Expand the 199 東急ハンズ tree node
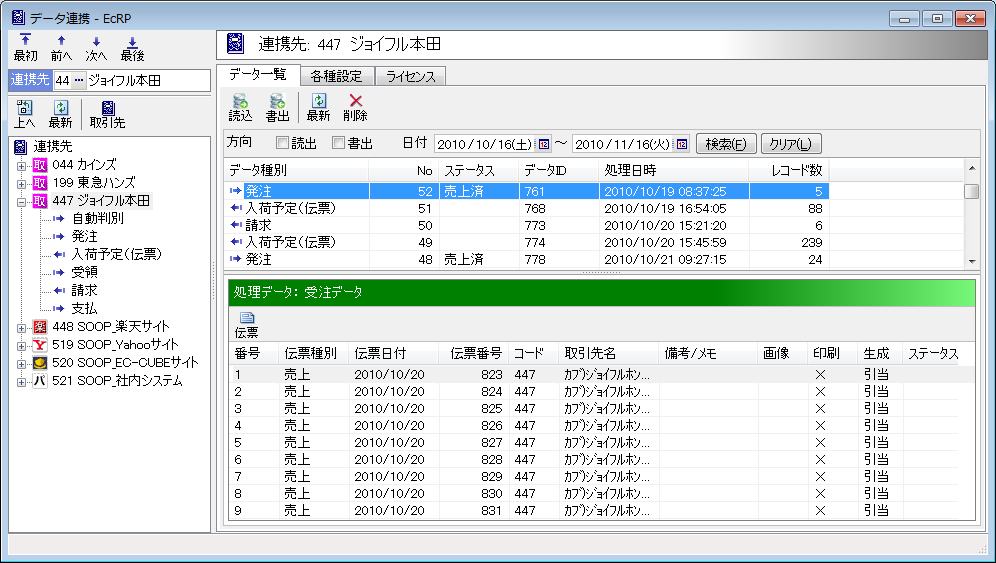 [x=22, y=184]
